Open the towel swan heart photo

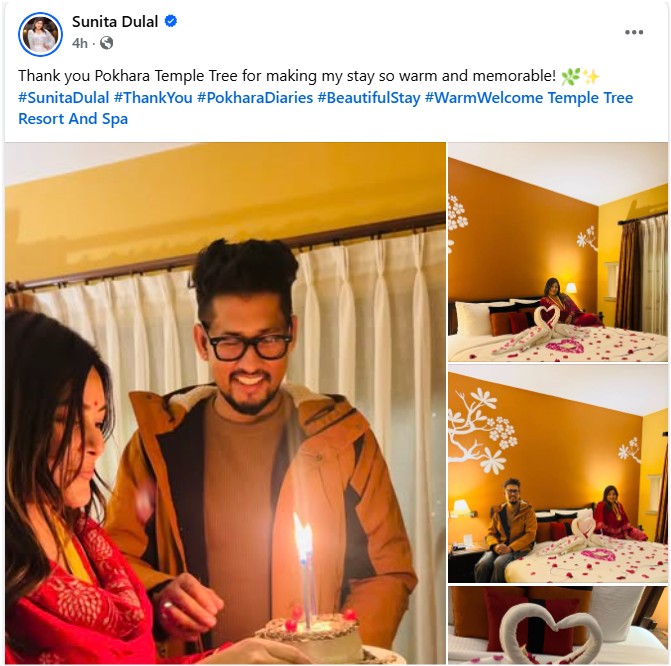coord(558,625)
